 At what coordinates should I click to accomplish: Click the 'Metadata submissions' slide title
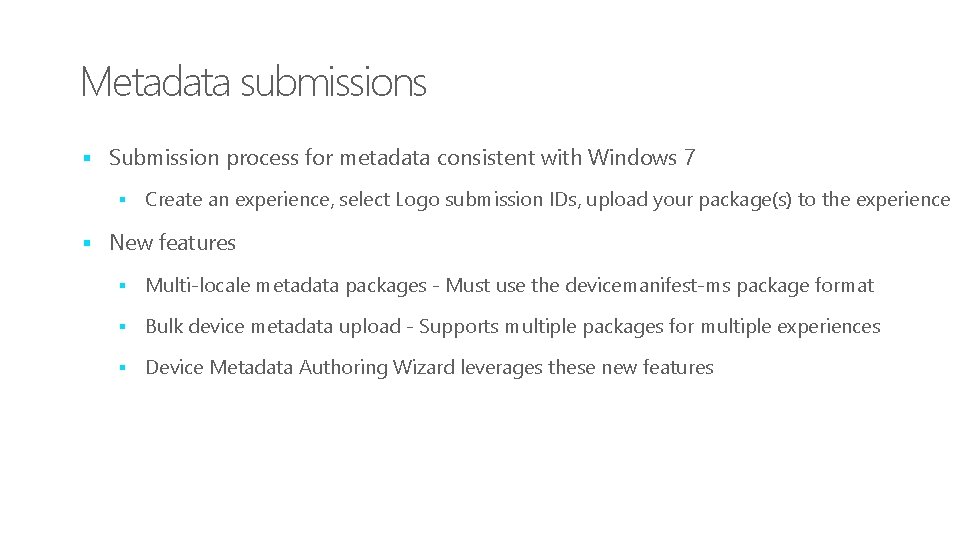[253, 82]
